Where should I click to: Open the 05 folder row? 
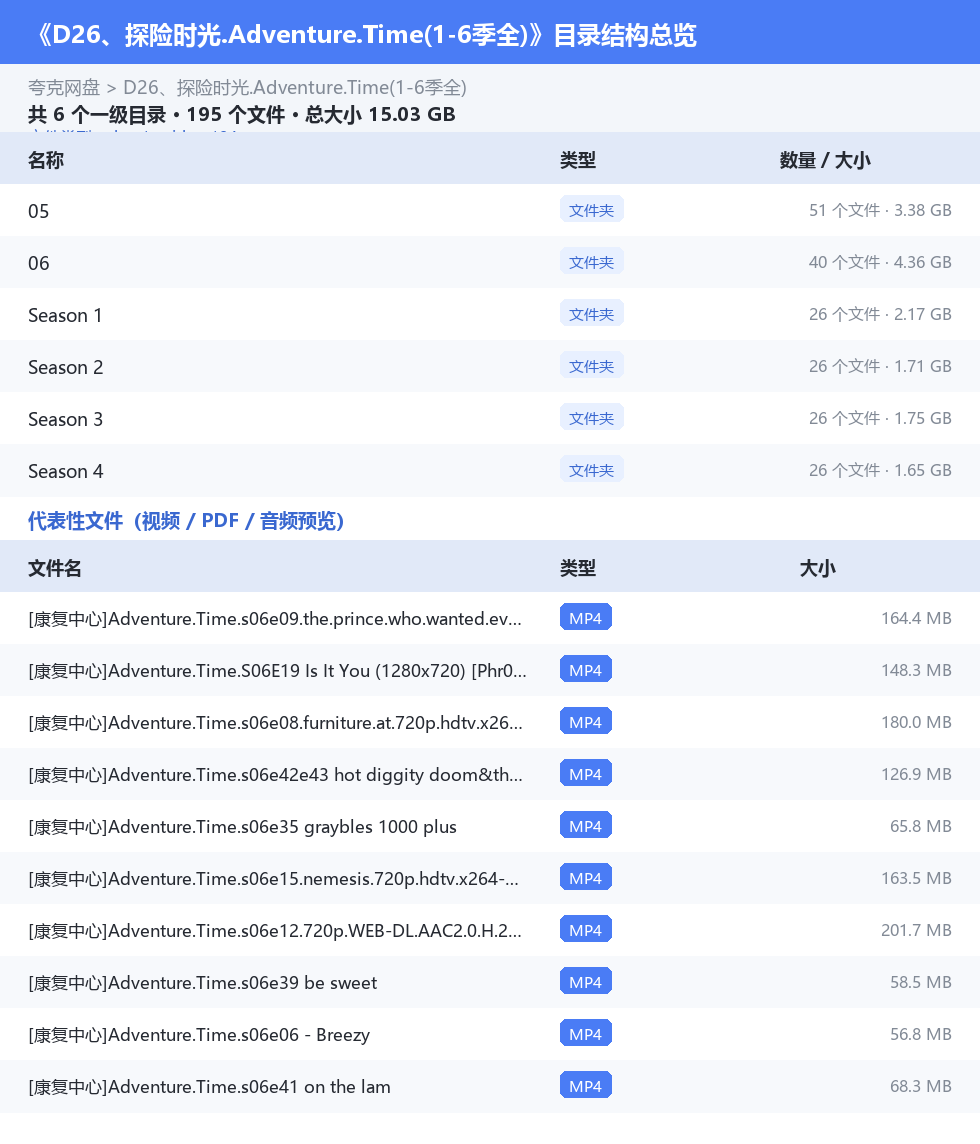490,210
